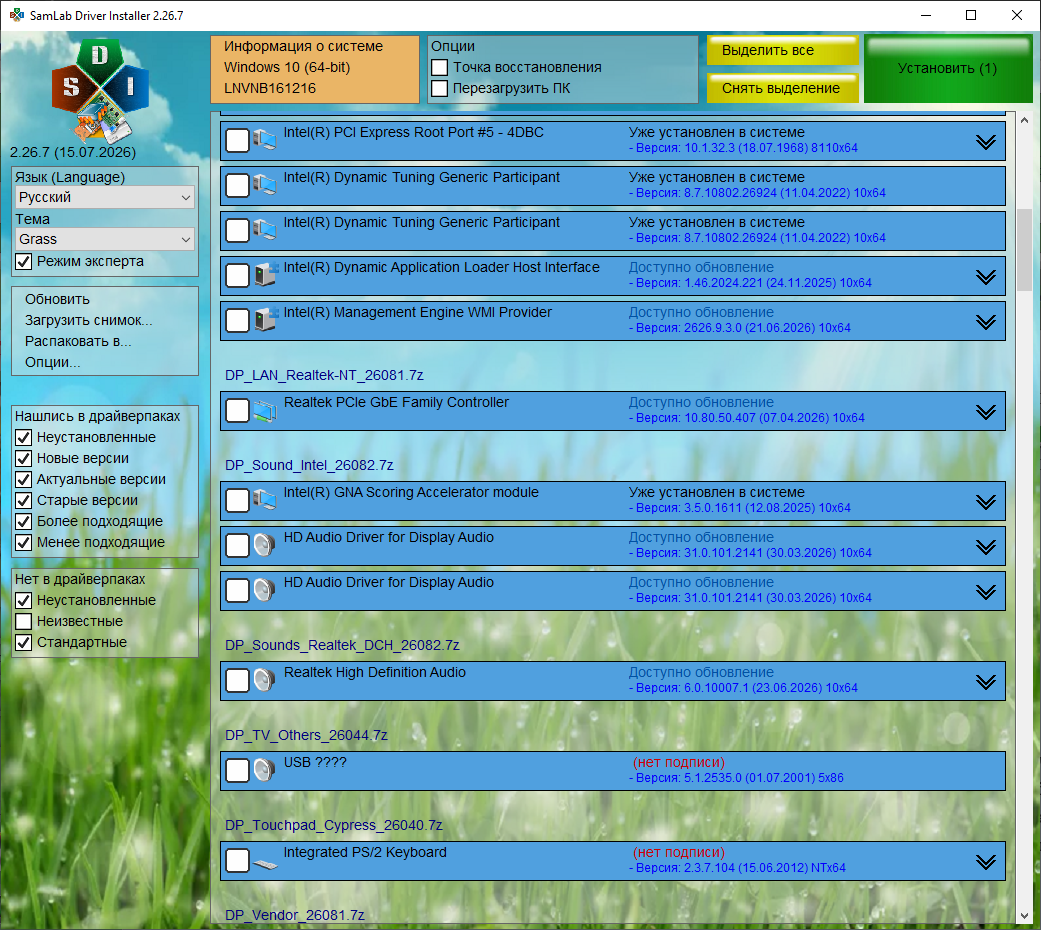This screenshot has width=1041, height=930.
Task: Click 'Распаковать в...' menu item
Action: point(78,341)
